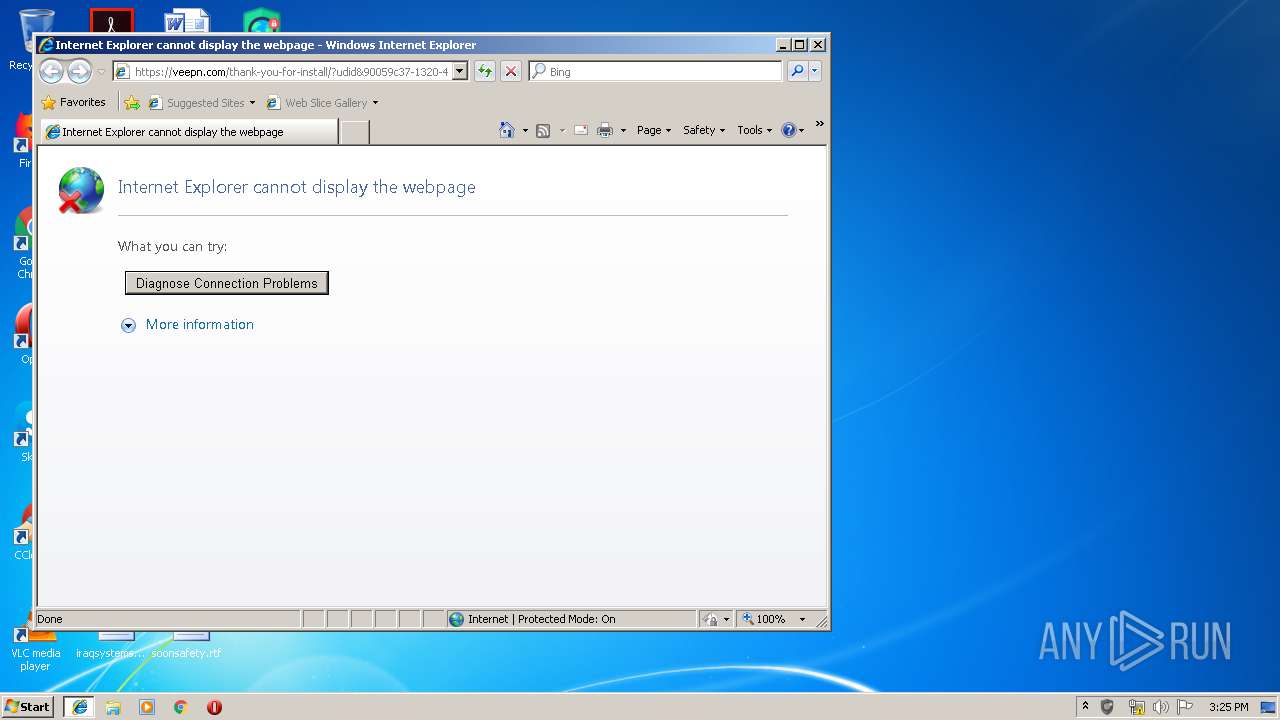Open Opera from the taskbar
1280x720 pixels.
tap(214, 706)
